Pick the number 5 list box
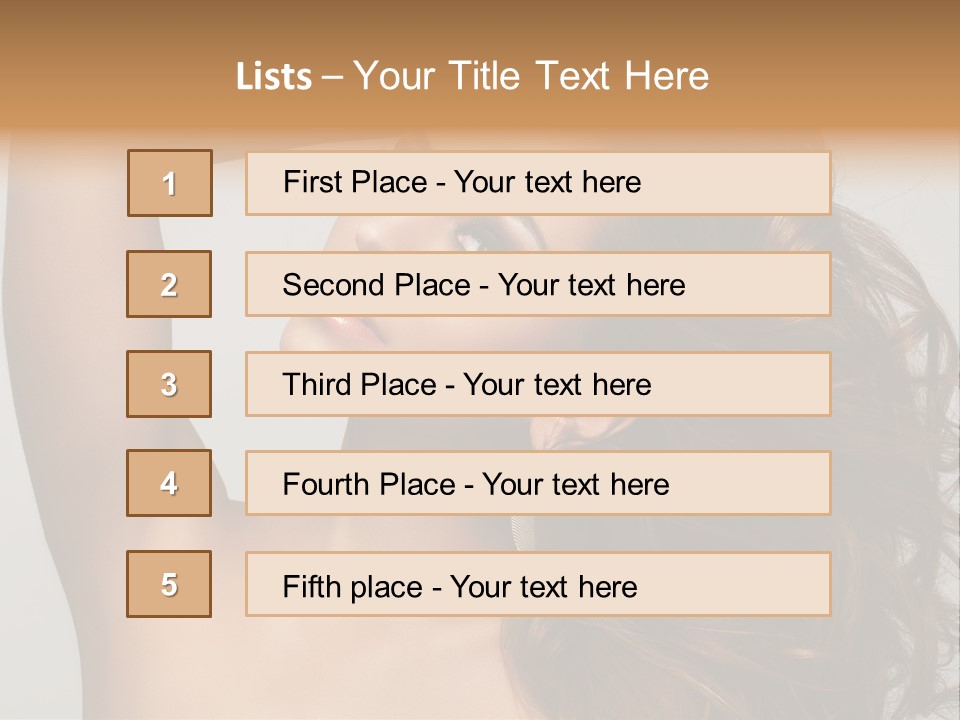Screen dimensions: 960x720 tap(169, 584)
